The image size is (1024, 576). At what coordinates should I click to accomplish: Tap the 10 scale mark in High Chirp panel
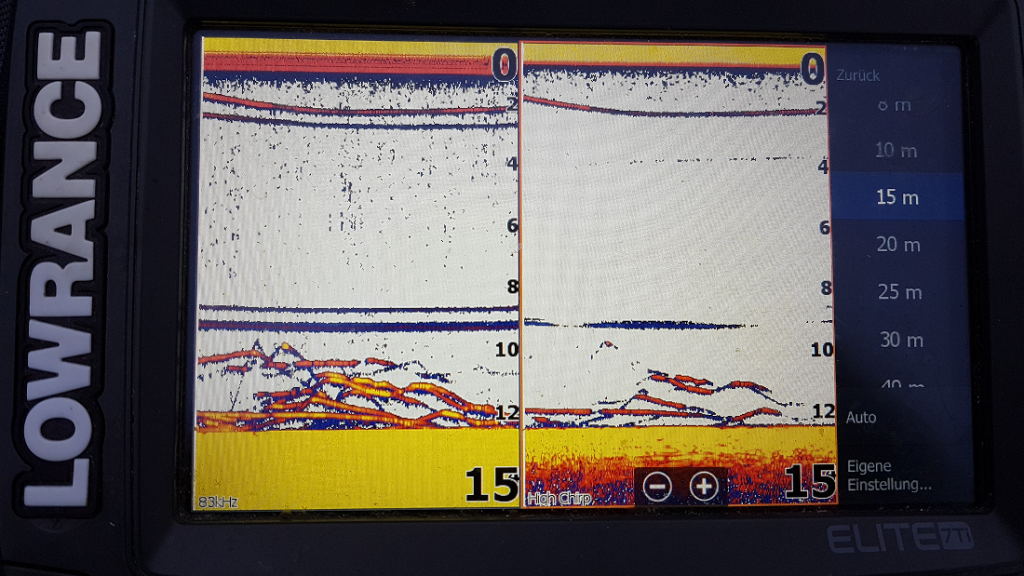(822, 349)
